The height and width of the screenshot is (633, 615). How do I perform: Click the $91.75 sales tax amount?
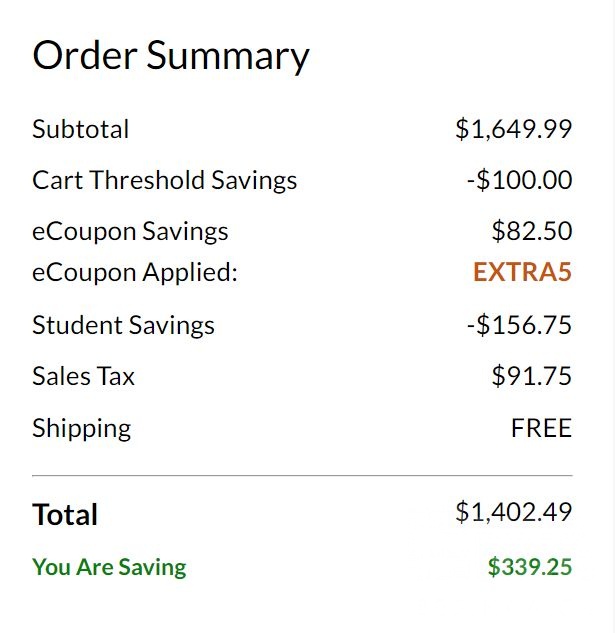coord(532,376)
